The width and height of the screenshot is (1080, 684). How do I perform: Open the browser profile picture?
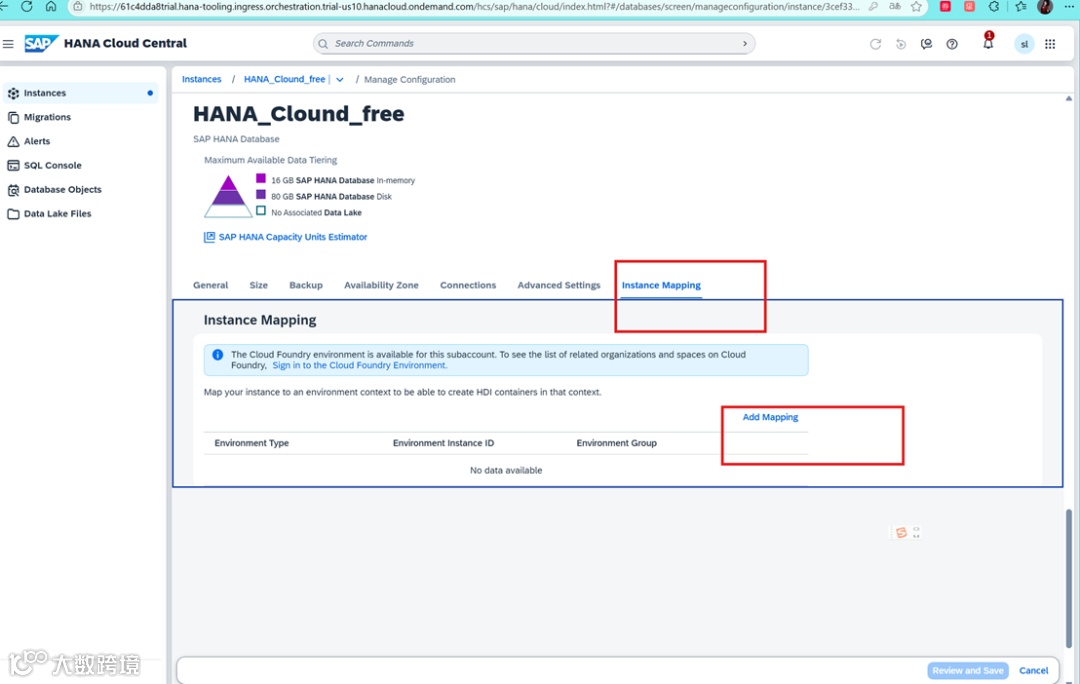pyautogui.click(x=1045, y=7)
